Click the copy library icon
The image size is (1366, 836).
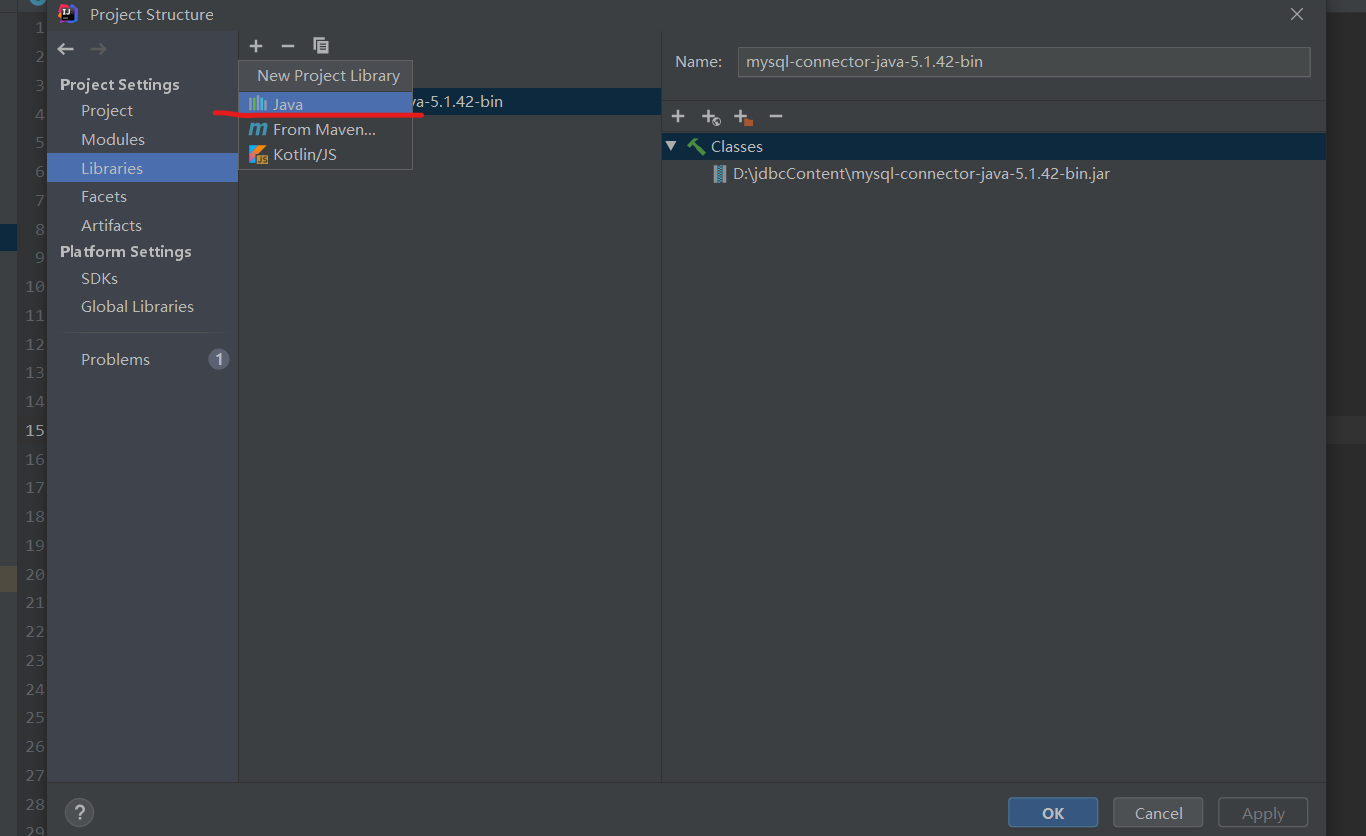pyautogui.click(x=321, y=46)
